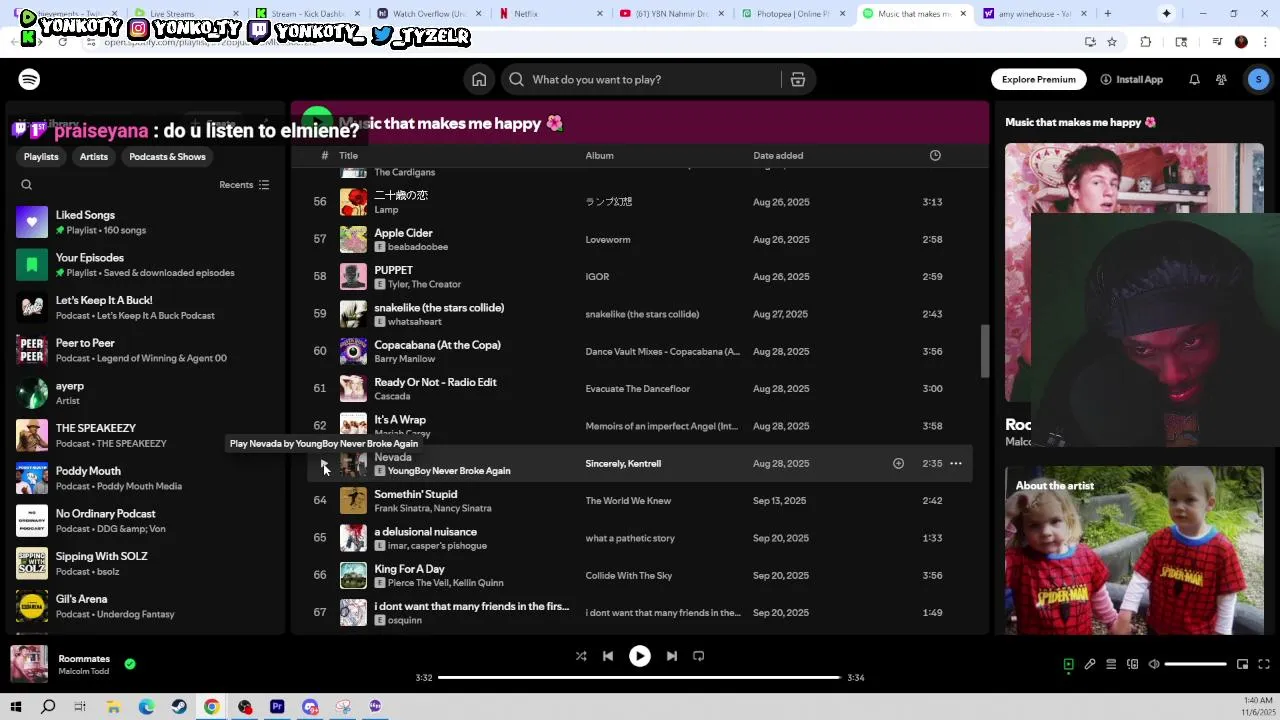This screenshot has height=720, width=1280.
Task: Open Liked Songs playlist
Action: pyautogui.click(x=145, y=222)
